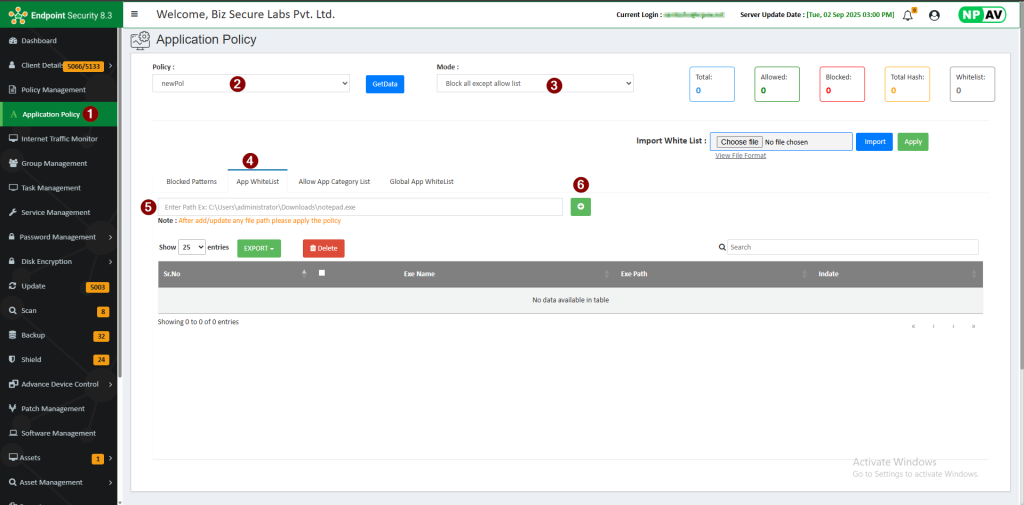This screenshot has width=1024, height=505.
Task: Open Dashboard from the sidebar
Action: [x=38, y=41]
